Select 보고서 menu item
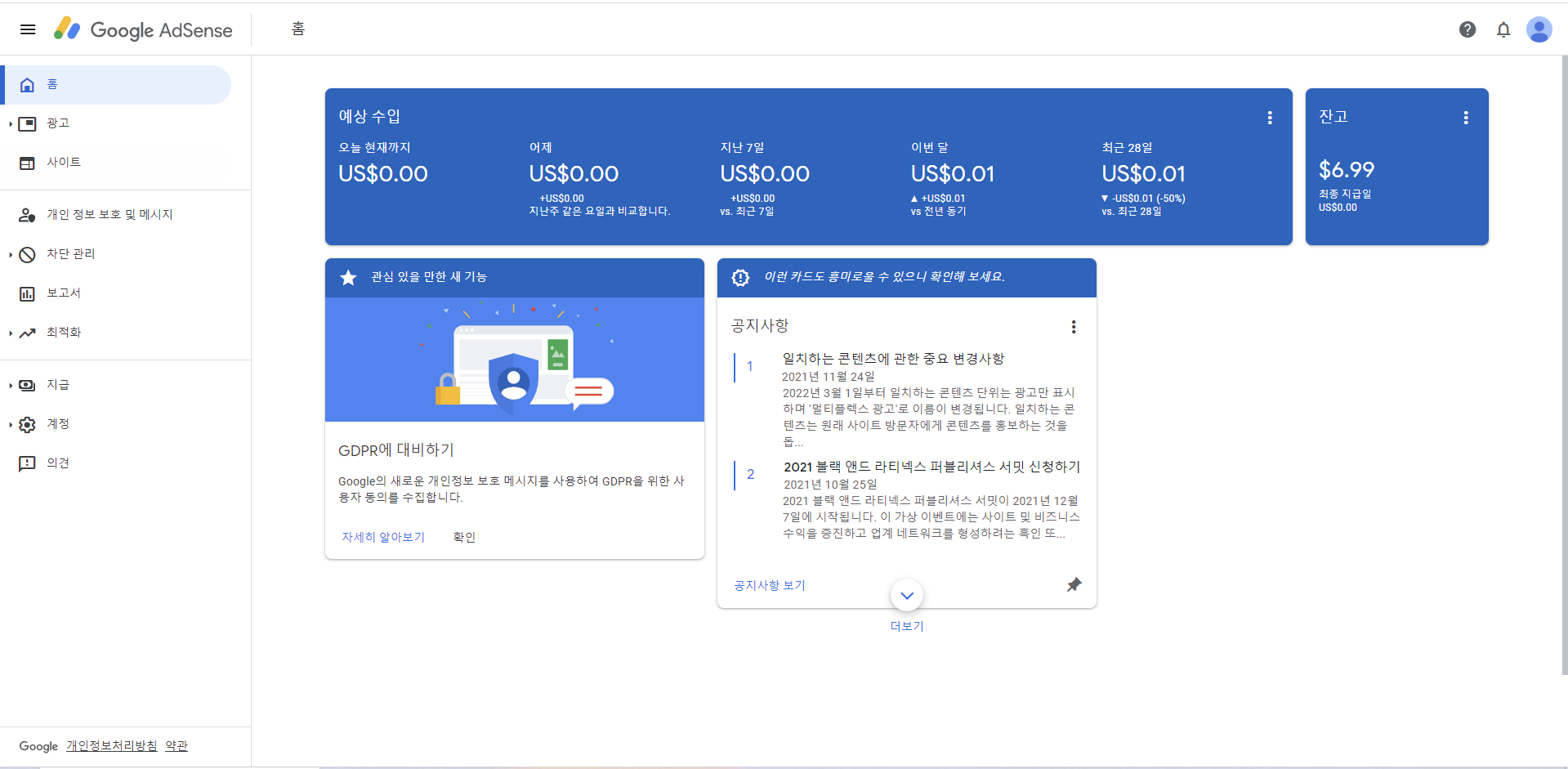This screenshot has width=1568, height=769. tap(116, 293)
